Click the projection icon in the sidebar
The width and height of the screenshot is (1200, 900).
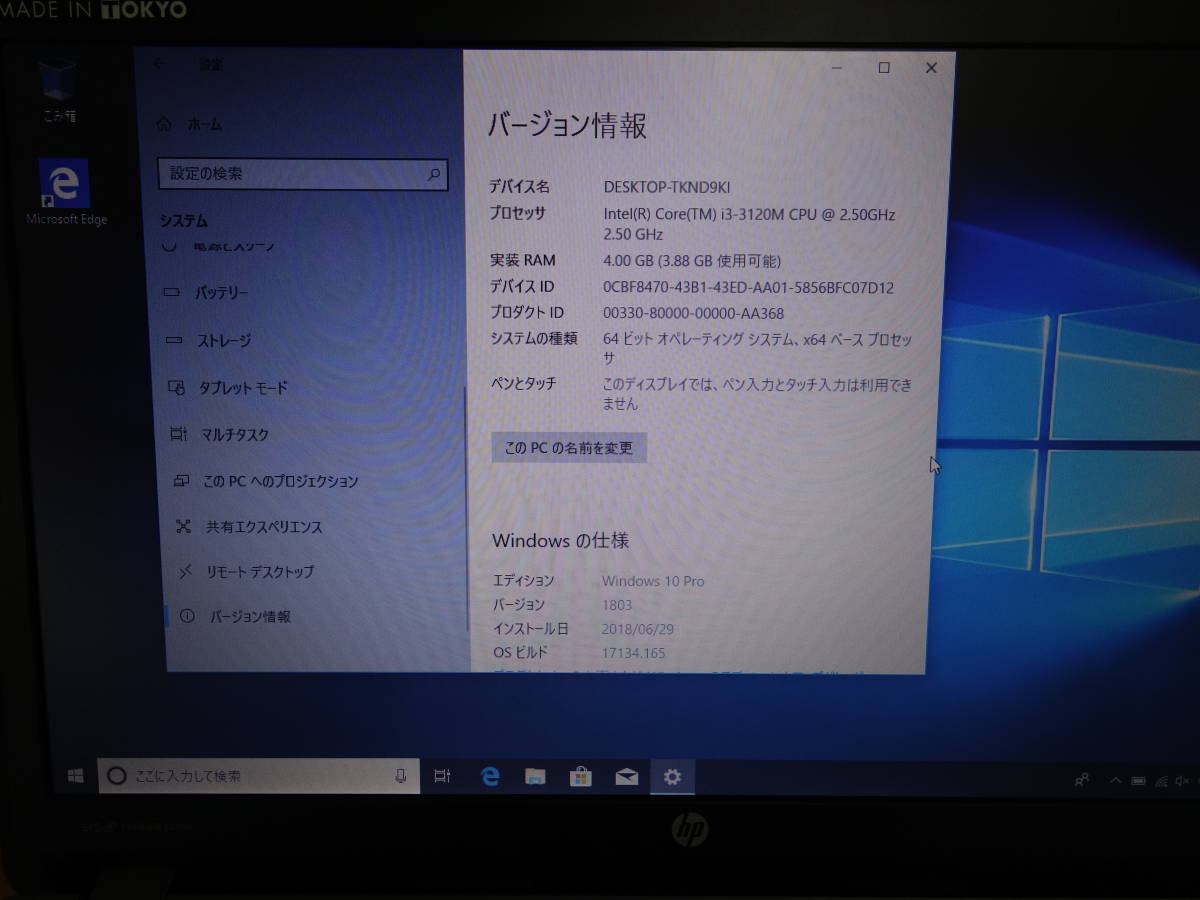181,480
